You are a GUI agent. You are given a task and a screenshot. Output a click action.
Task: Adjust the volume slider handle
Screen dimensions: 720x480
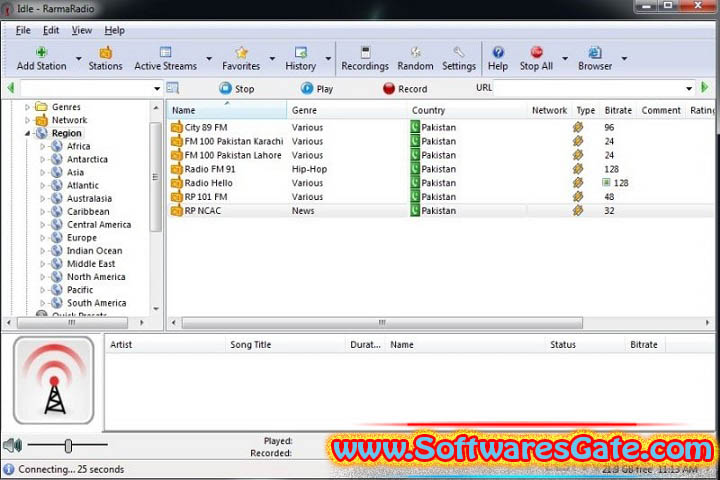(68, 445)
